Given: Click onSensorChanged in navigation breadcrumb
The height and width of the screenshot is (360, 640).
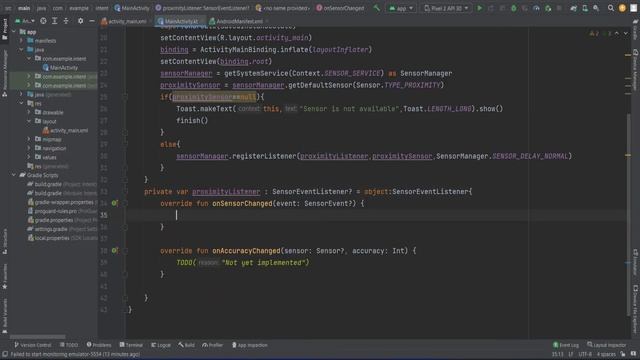Looking at the screenshot, I should (x=340, y=8).
